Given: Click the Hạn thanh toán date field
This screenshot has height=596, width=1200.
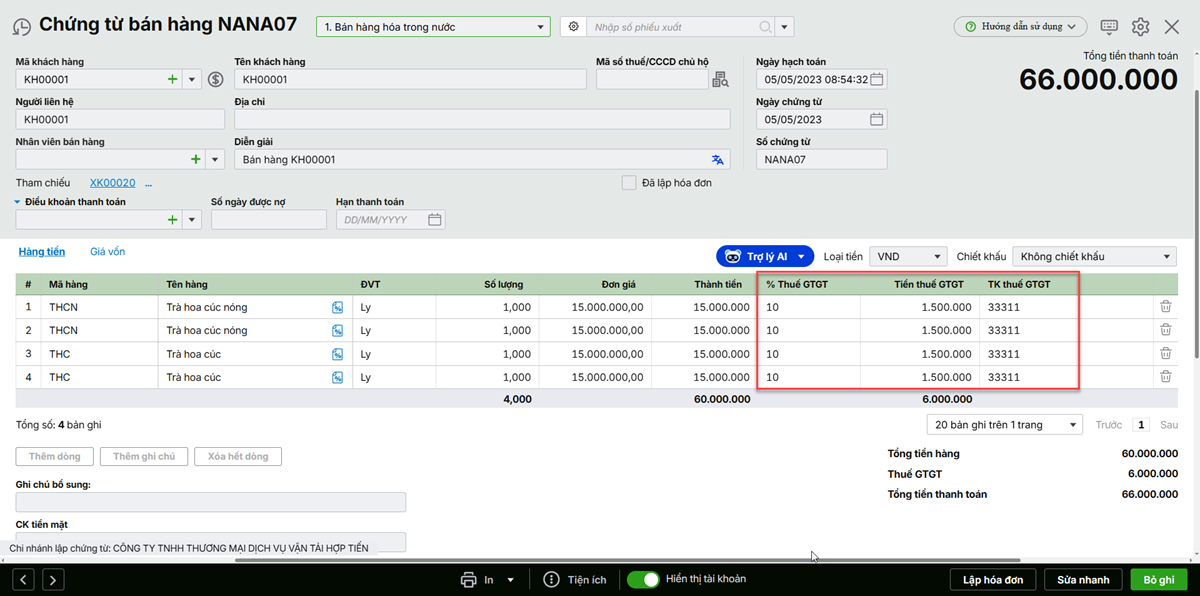Looking at the screenshot, I should [382, 220].
